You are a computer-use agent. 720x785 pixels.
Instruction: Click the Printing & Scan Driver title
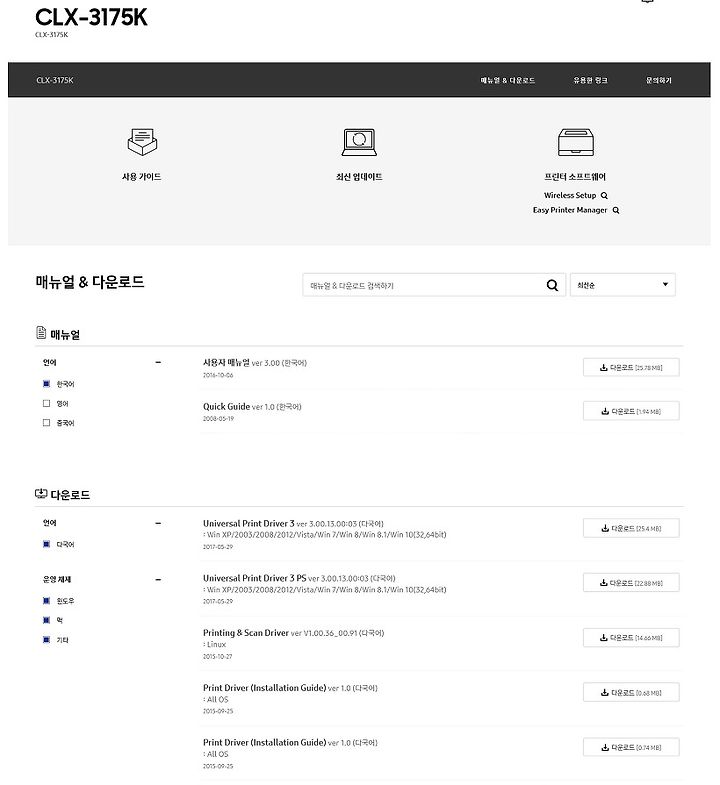point(246,633)
